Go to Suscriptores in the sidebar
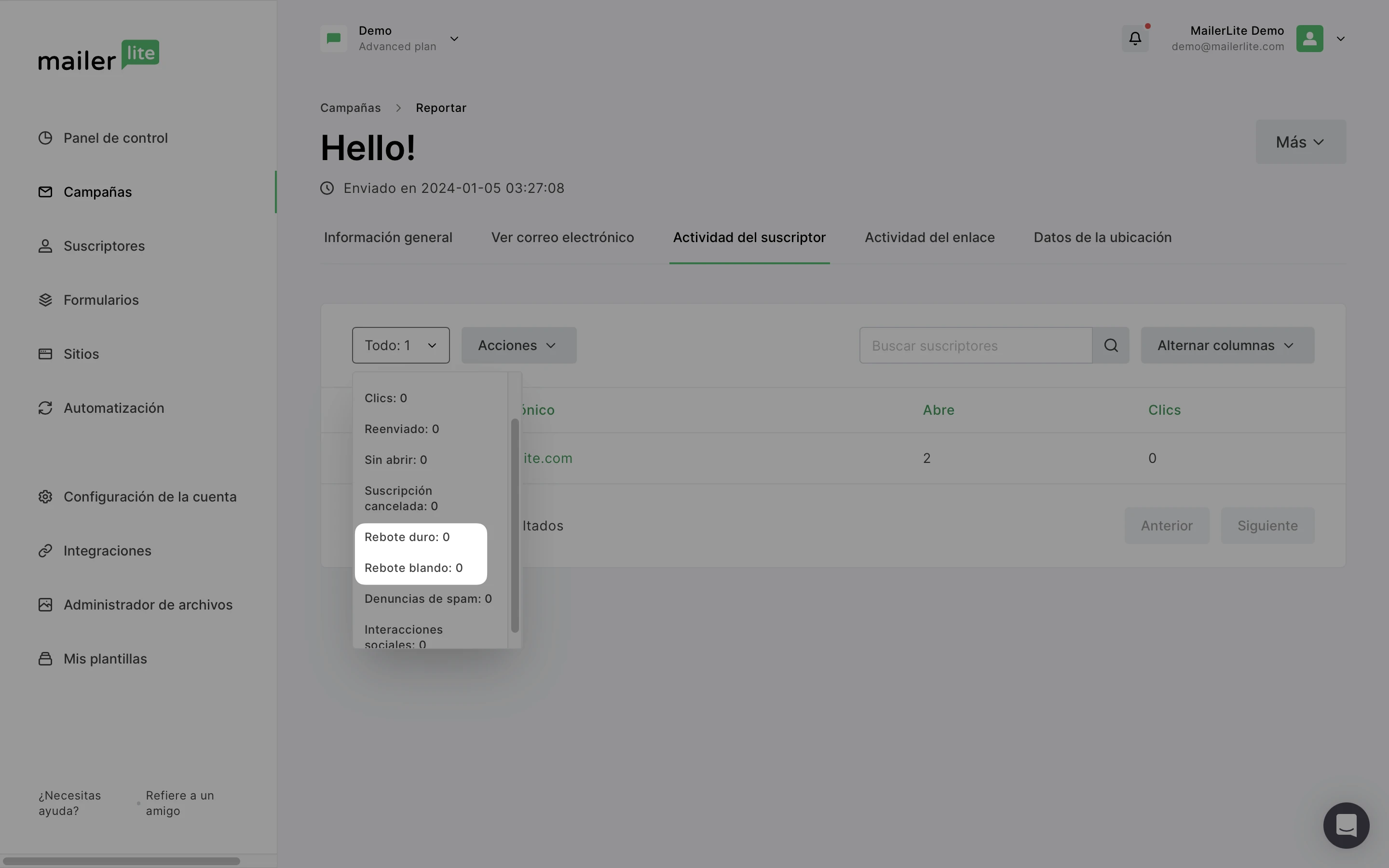Viewport: 1389px width, 868px height. 103,246
